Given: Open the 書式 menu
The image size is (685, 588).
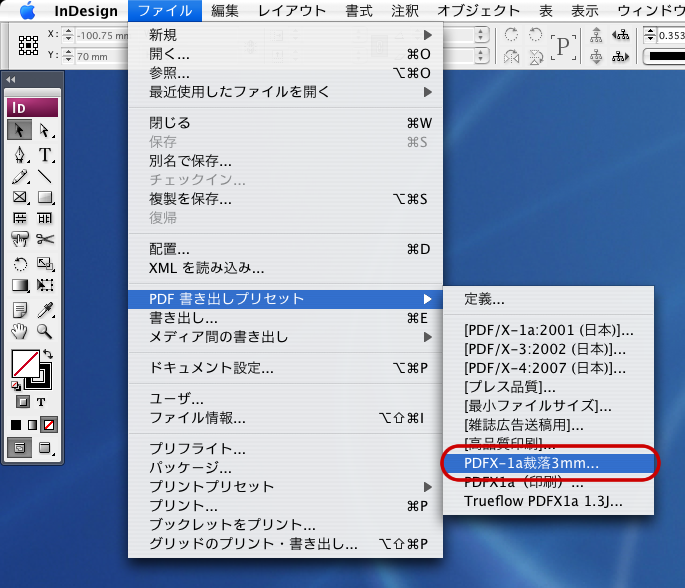Looking at the screenshot, I should (x=359, y=10).
